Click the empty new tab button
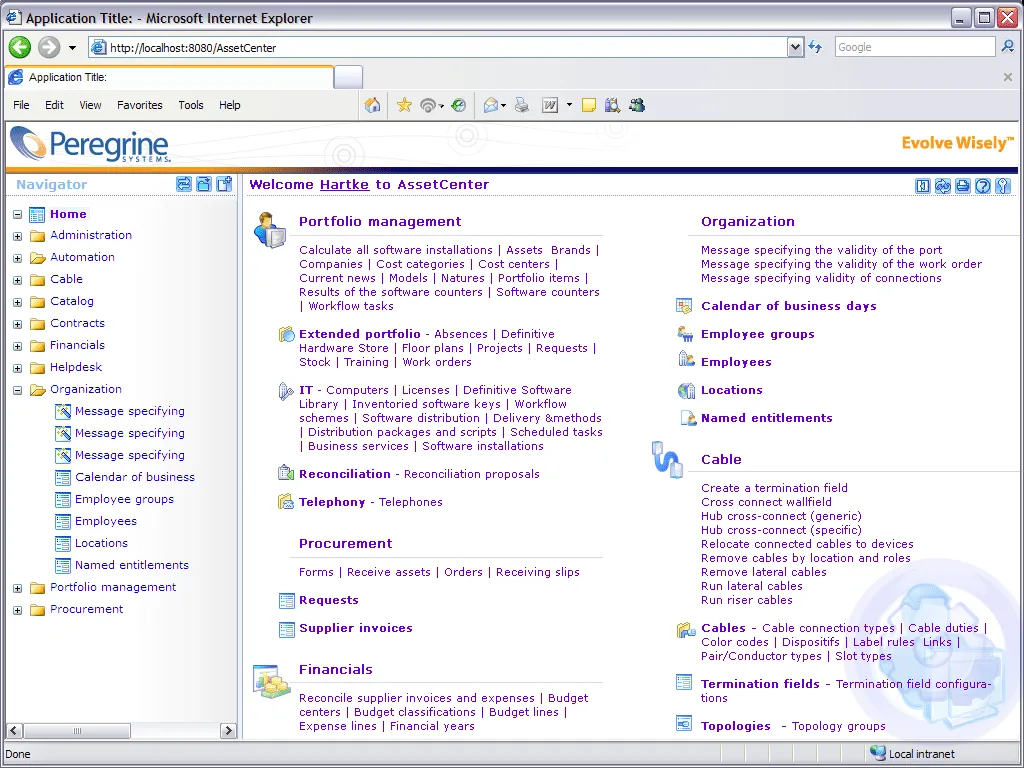Screen dimensions: 1024x768 pyautogui.click(x=348, y=77)
